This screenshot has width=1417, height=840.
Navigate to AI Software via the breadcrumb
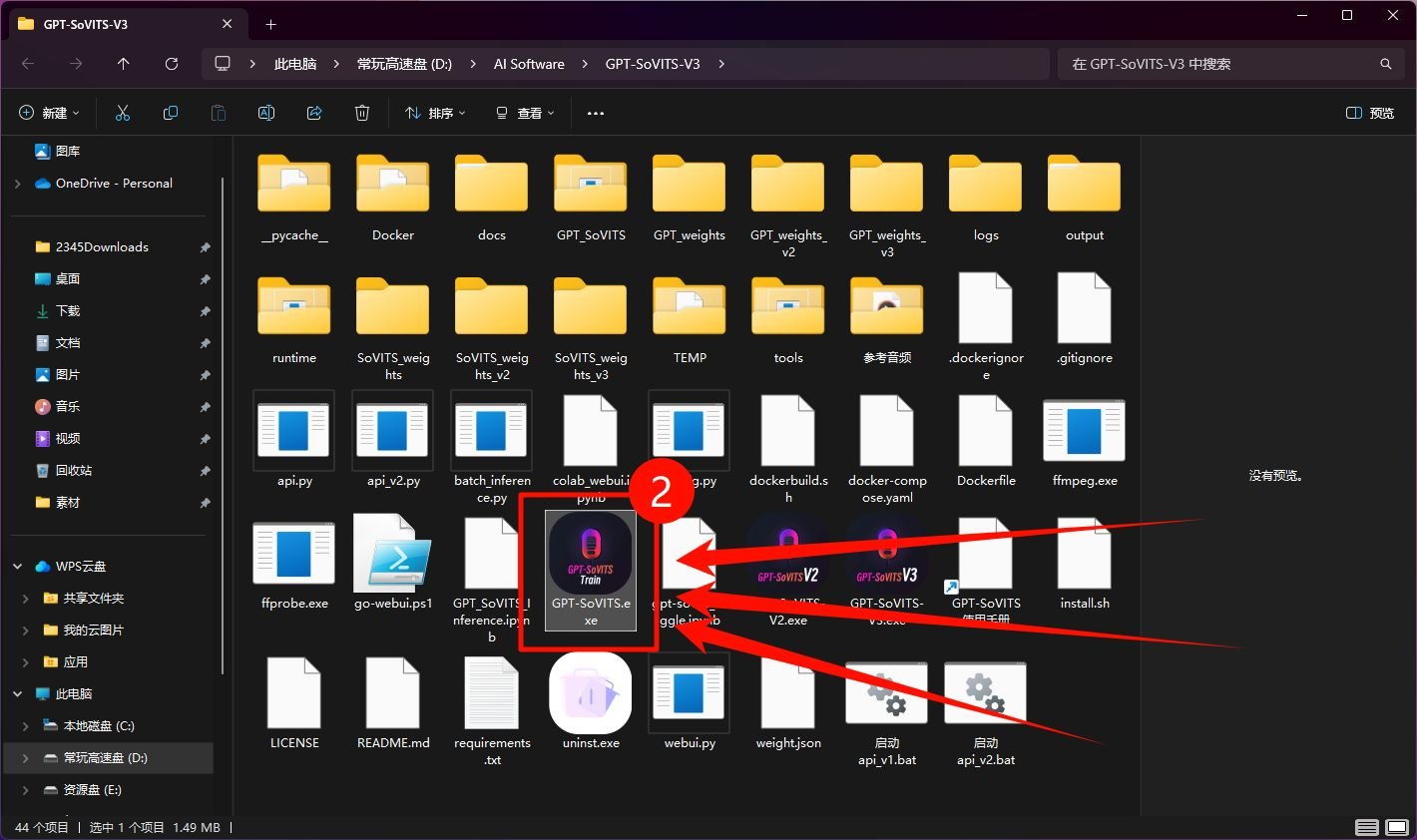(x=529, y=63)
